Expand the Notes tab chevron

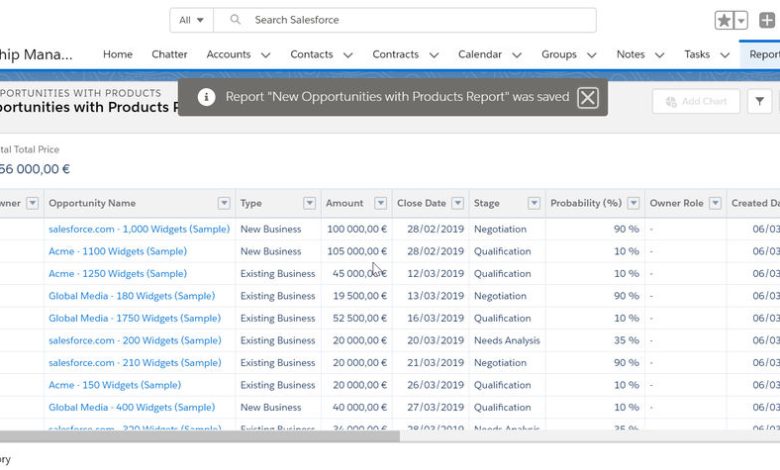[x=659, y=55]
